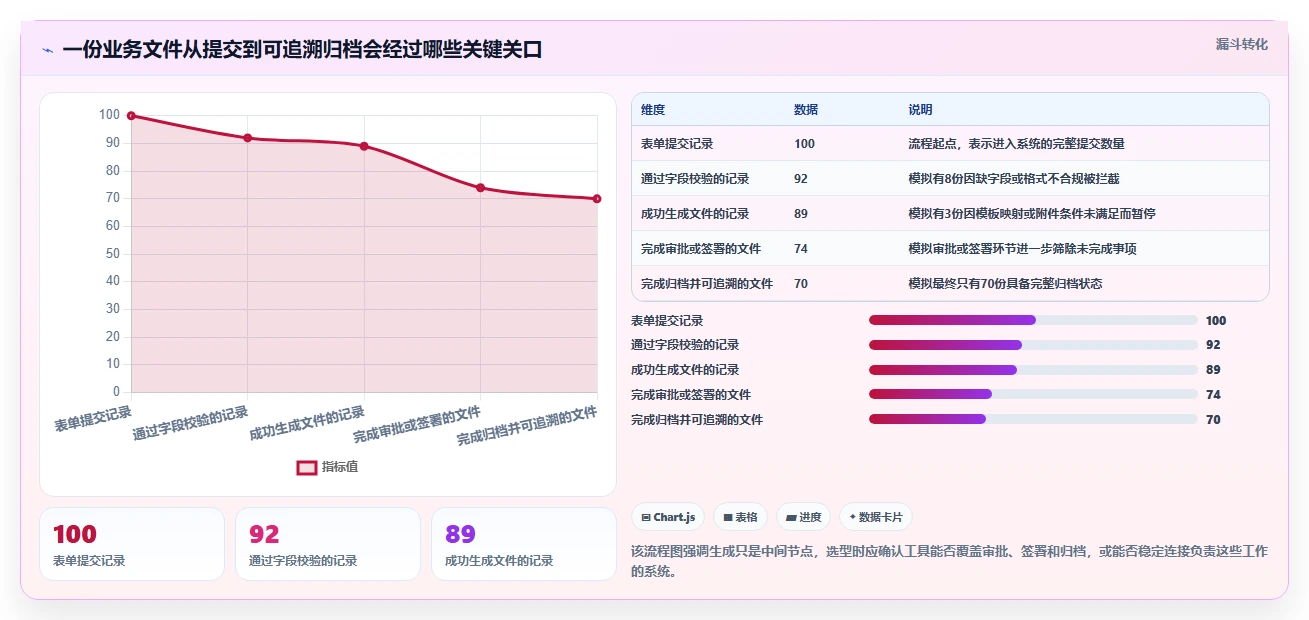This screenshot has width=1309, height=620.
Task: Click the 成功生成文件的记录 progress bar
Action: click(x=1033, y=370)
